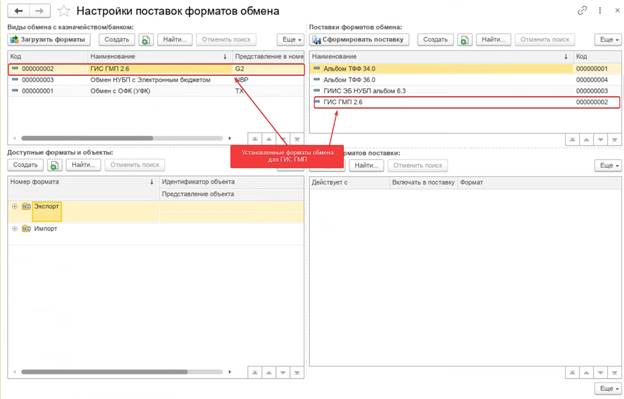This screenshot has width=624, height=399.
Task: Click the Идентификатор объекта column header
Action: click(232, 182)
